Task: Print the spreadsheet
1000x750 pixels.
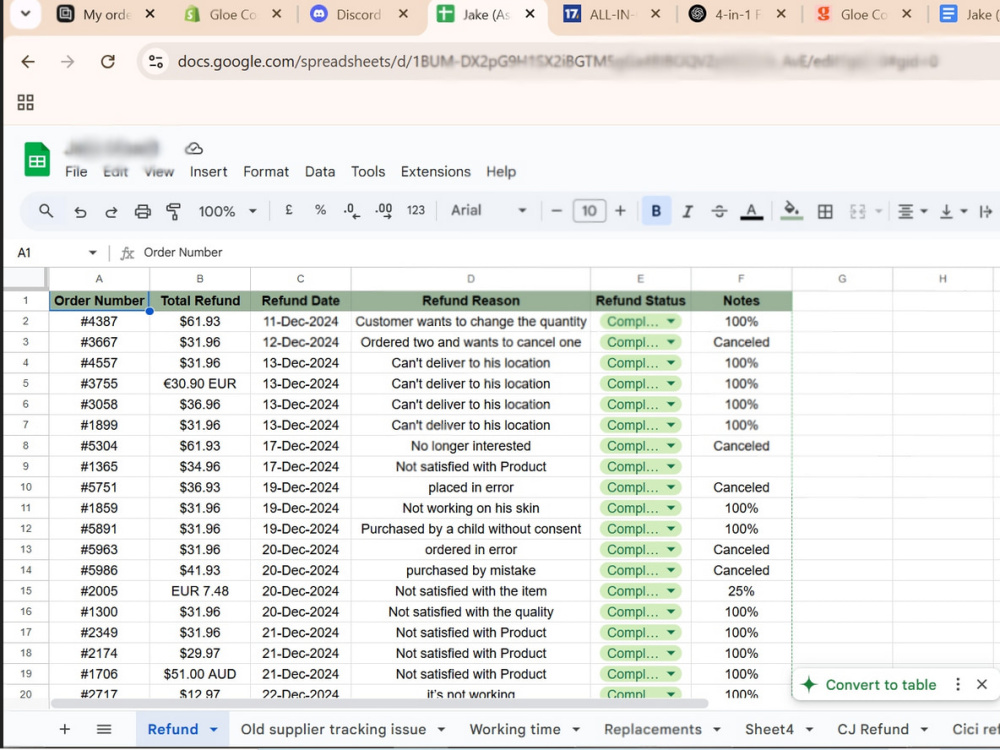Action: click(x=142, y=211)
